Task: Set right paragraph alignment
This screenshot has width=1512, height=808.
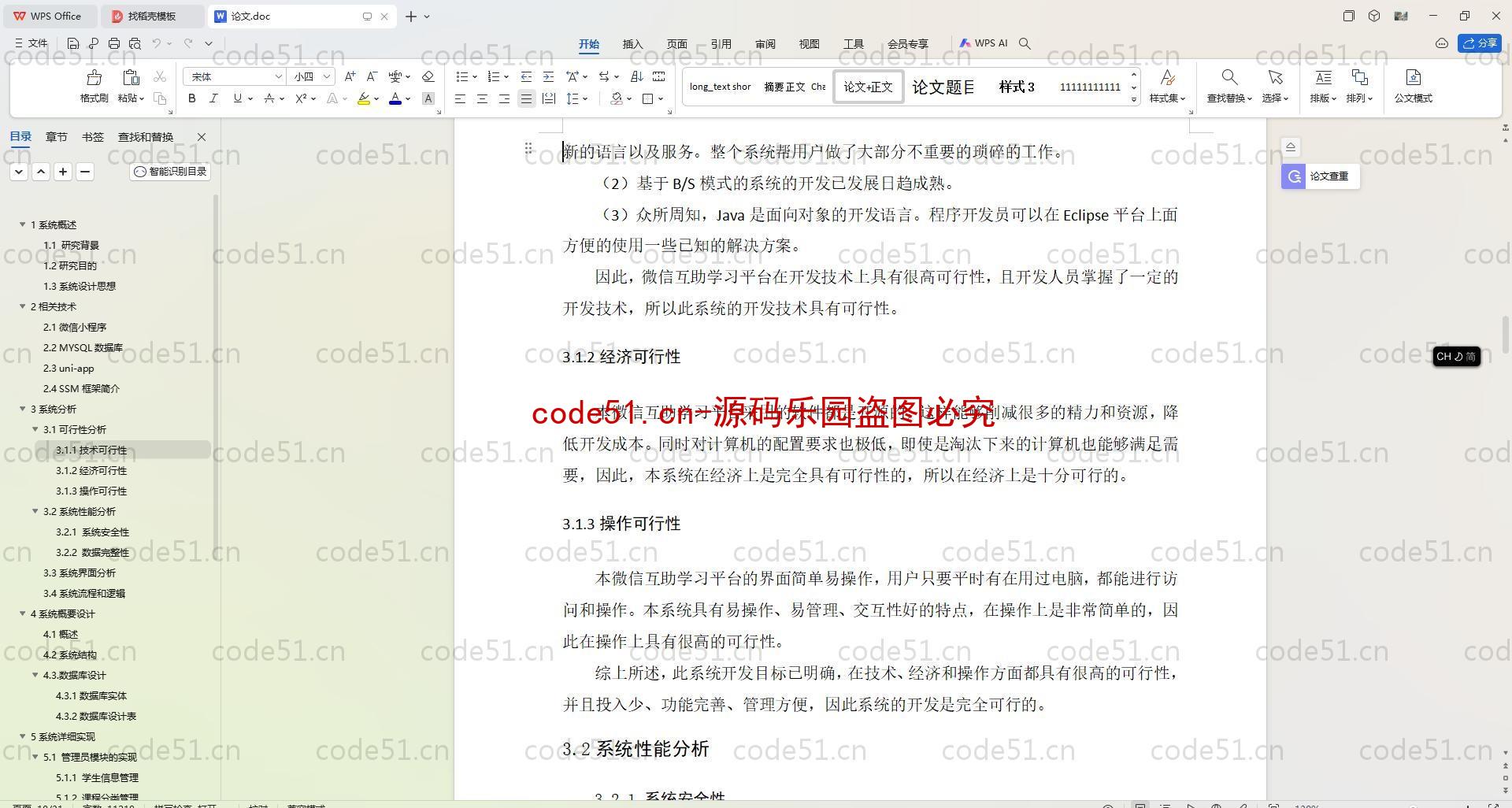Action: [504, 98]
